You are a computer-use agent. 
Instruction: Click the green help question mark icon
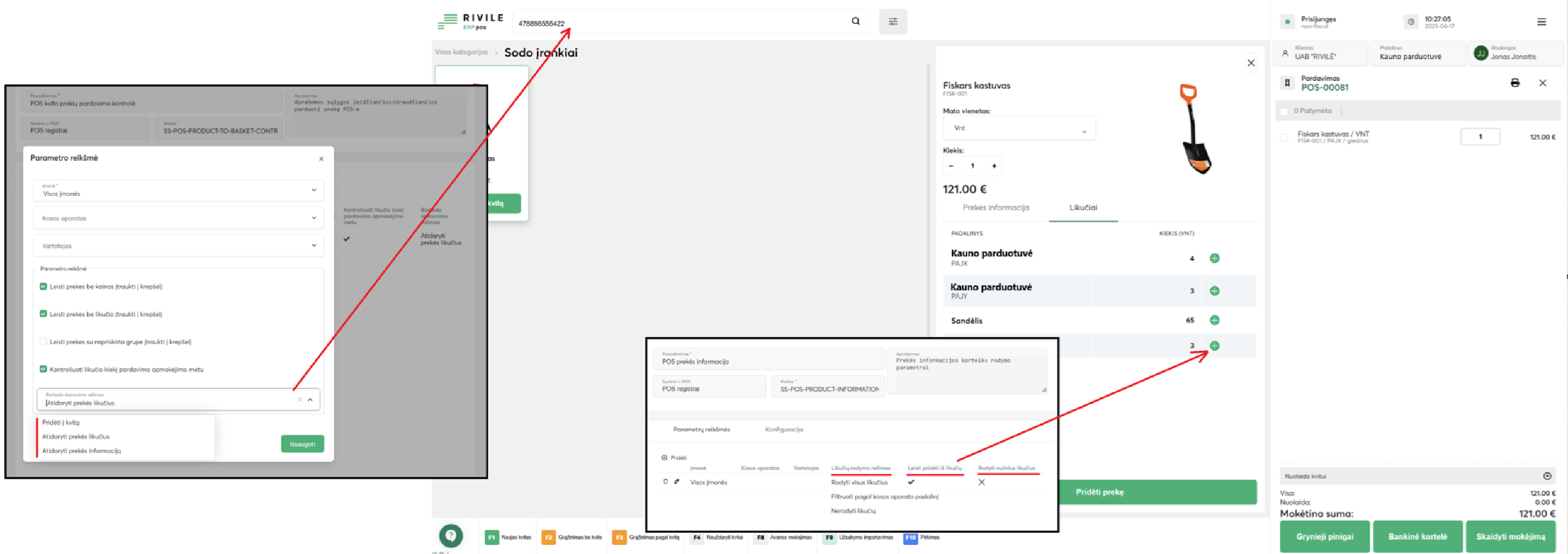[x=450, y=536]
